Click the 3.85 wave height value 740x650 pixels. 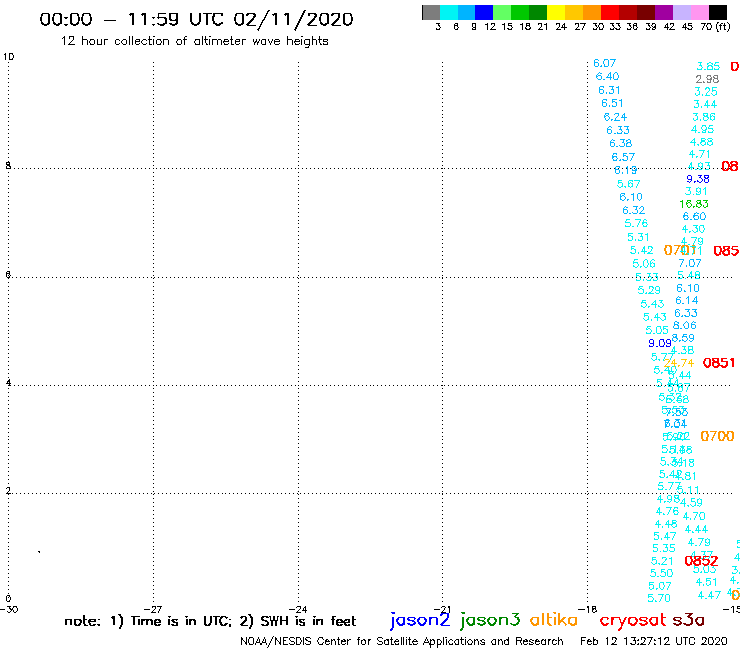[708, 66]
